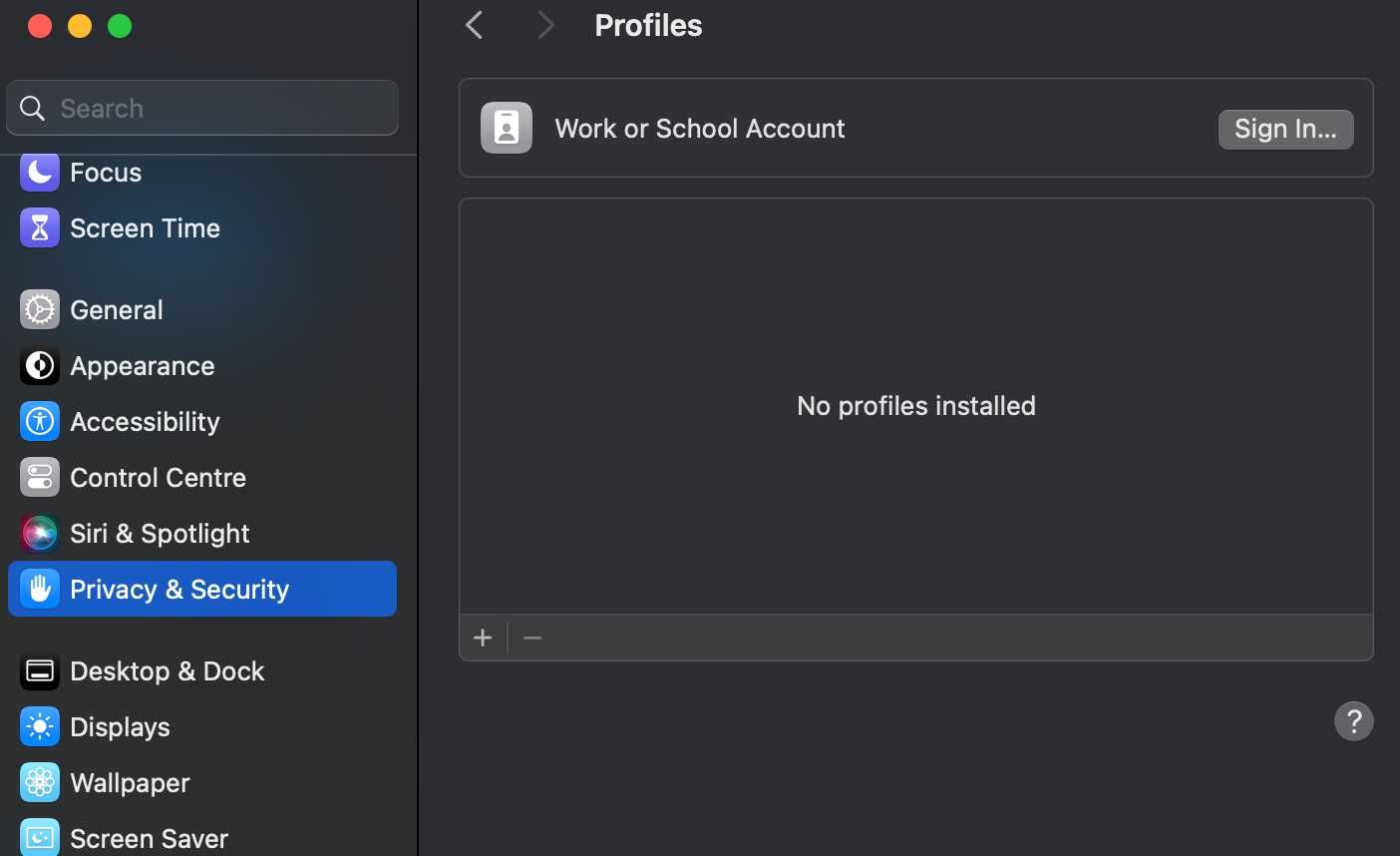Click the Appearance icon in sidebar

click(40, 366)
